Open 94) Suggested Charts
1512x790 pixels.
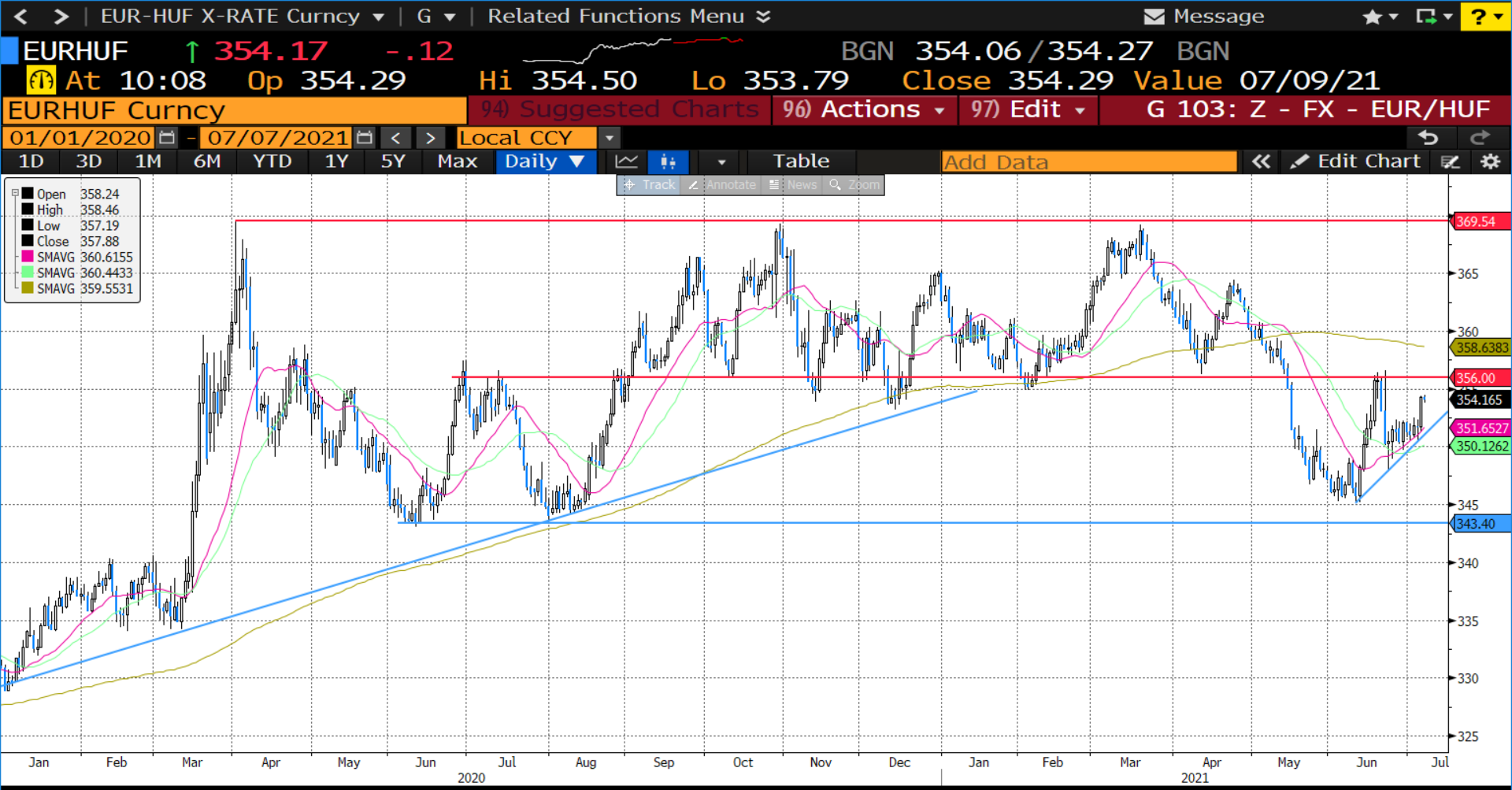[x=620, y=109]
